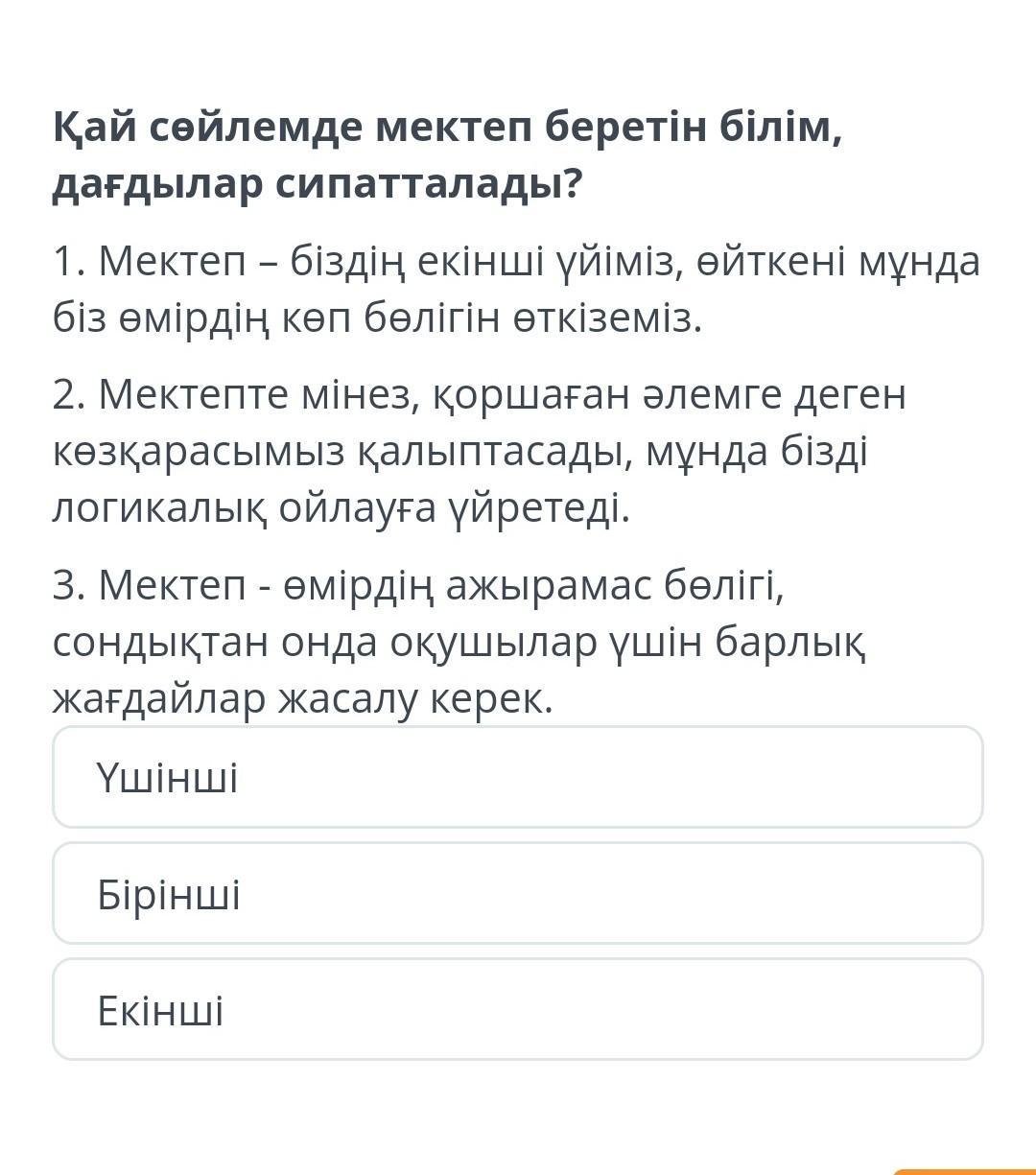Click the phrase 'біз өмірдің көп бөлігін өткіземіз'
The width and height of the screenshot is (1036, 1175).
pyautogui.click(x=377, y=318)
